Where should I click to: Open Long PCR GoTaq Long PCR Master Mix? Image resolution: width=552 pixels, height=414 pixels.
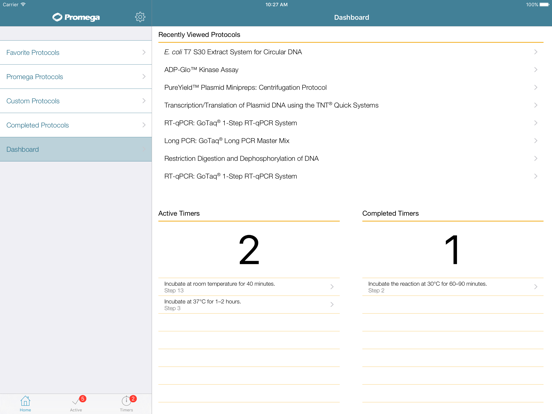point(351,141)
